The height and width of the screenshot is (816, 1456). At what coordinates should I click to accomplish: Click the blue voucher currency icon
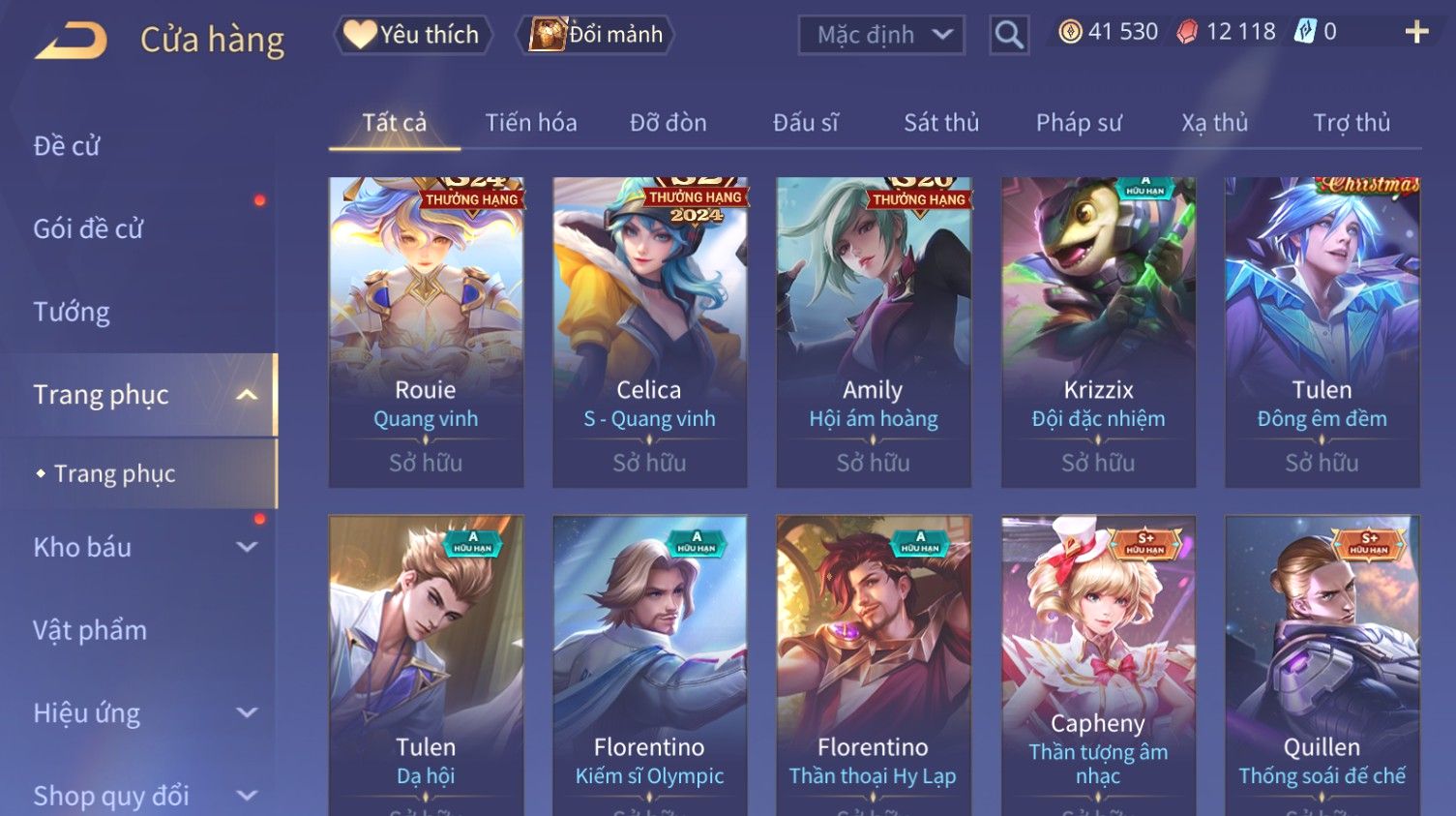[x=1305, y=32]
